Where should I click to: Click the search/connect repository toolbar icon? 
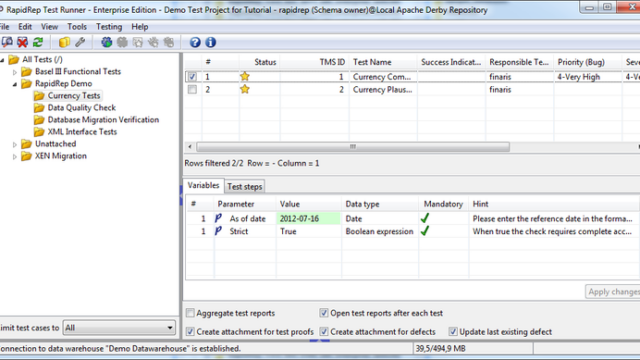tap(7, 42)
